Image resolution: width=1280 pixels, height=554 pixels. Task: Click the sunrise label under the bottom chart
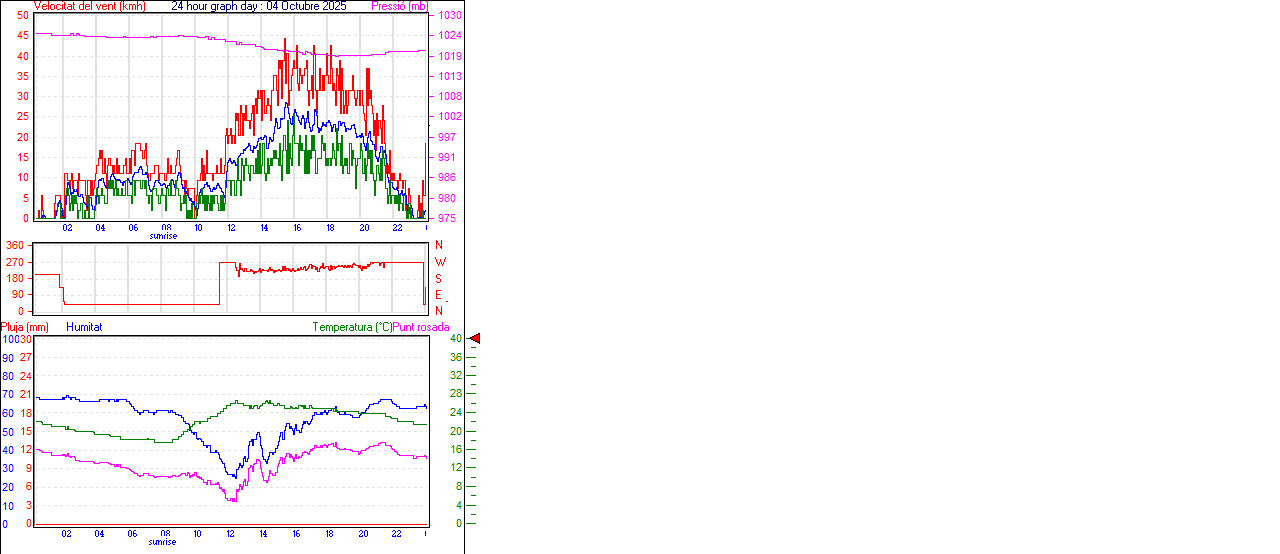[x=163, y=542]
